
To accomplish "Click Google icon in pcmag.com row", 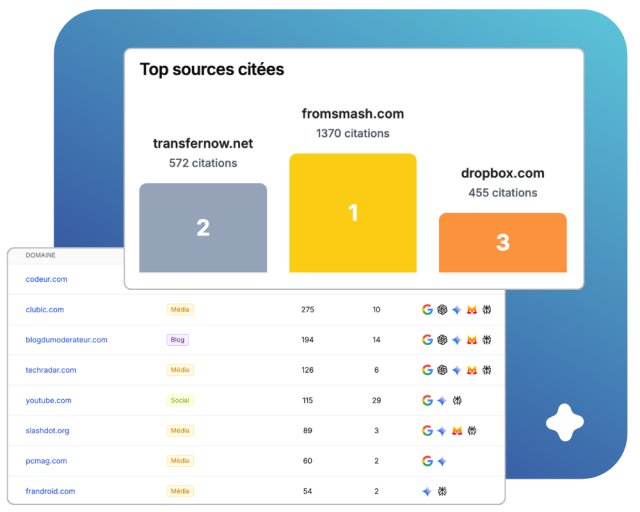I will pos(427,461).
